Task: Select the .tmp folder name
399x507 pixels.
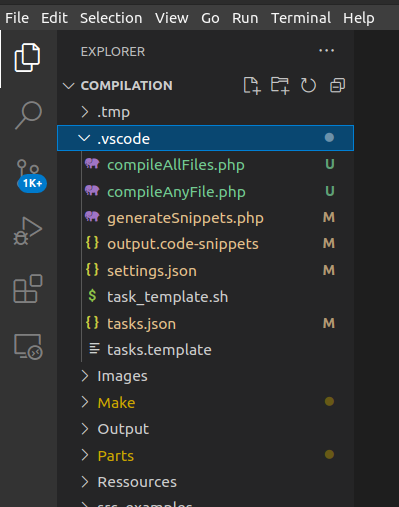Action: pyautogui.click(x=113, y=112)
